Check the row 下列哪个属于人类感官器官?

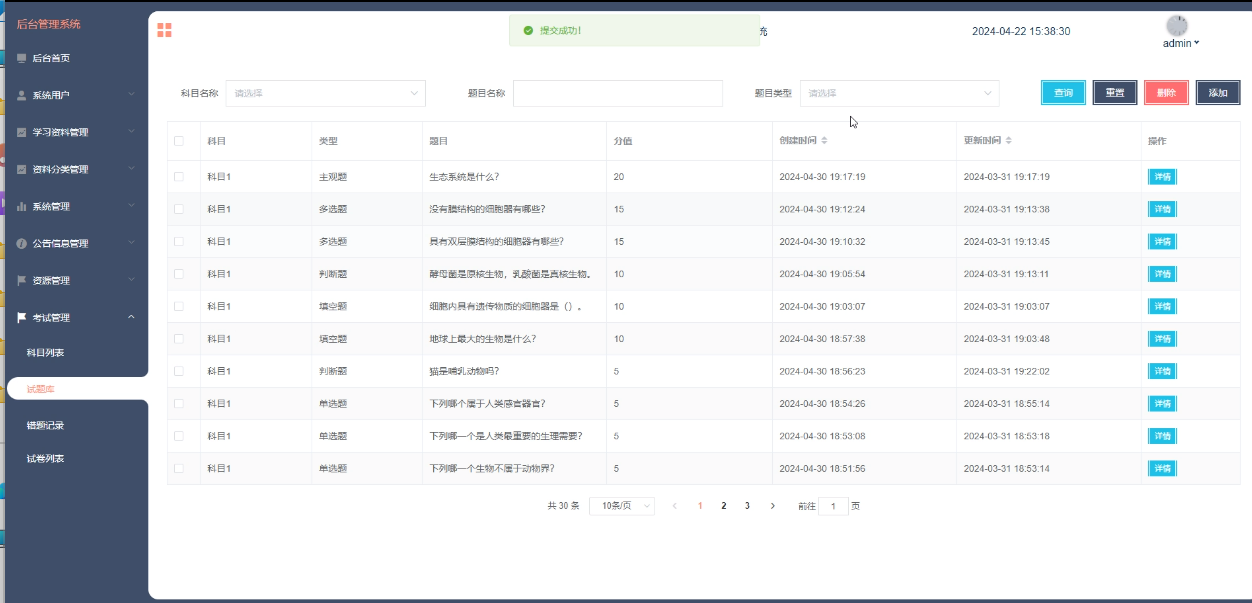(x=179, y=403)
